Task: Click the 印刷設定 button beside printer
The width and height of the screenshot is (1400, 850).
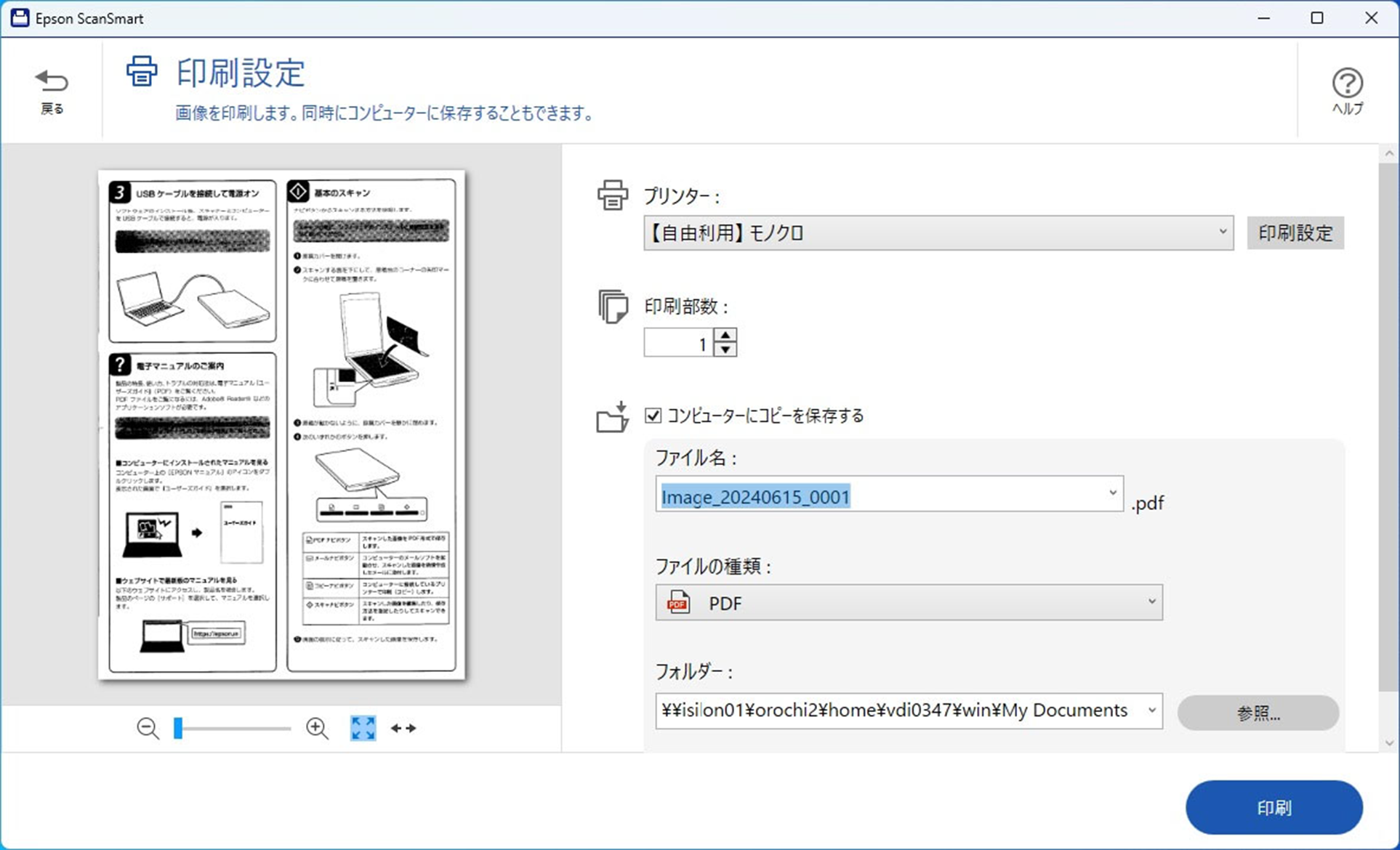Action: pos(1295,233)
